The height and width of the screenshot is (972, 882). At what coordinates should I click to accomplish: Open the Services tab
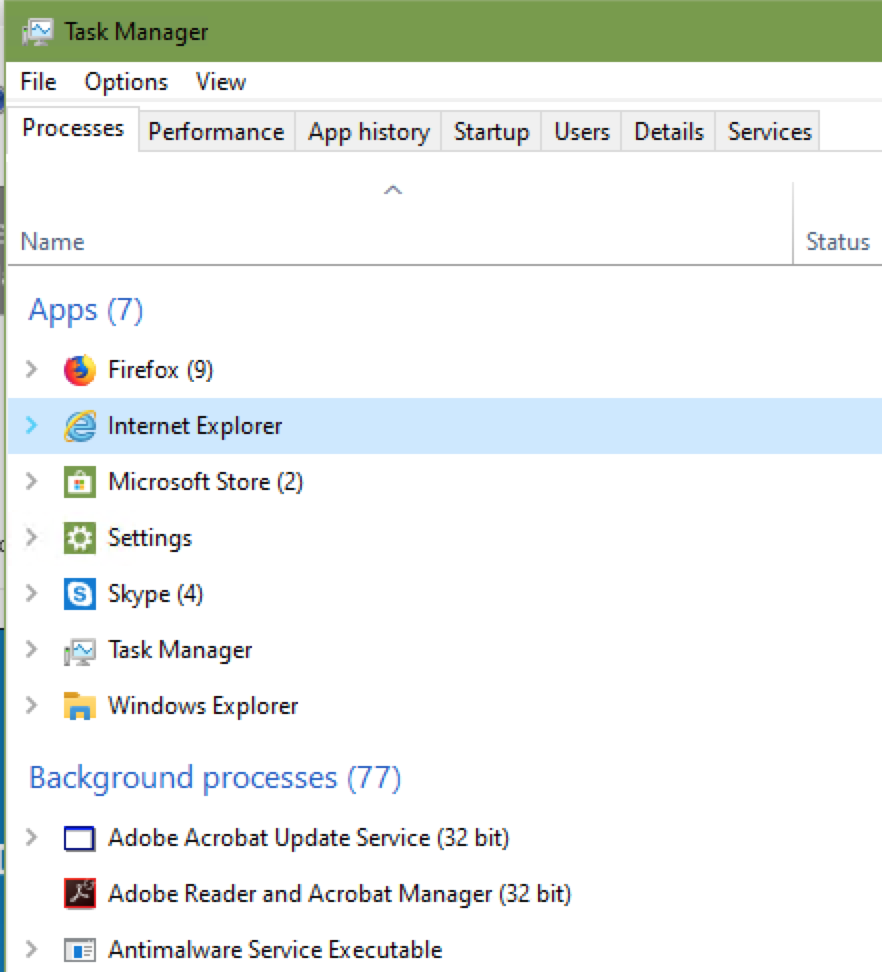[x=769, y=131]
